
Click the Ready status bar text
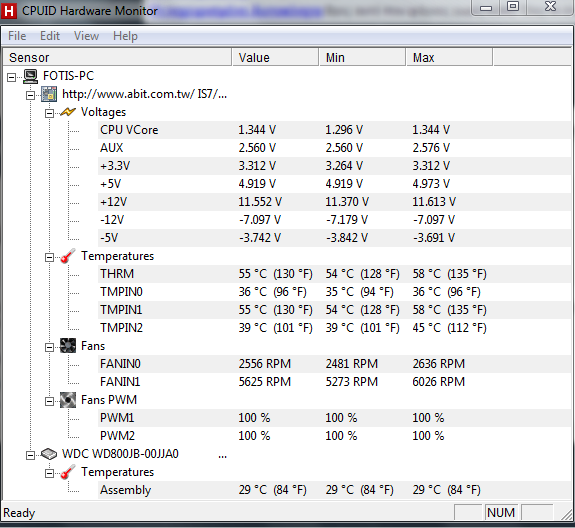point(19,513)
